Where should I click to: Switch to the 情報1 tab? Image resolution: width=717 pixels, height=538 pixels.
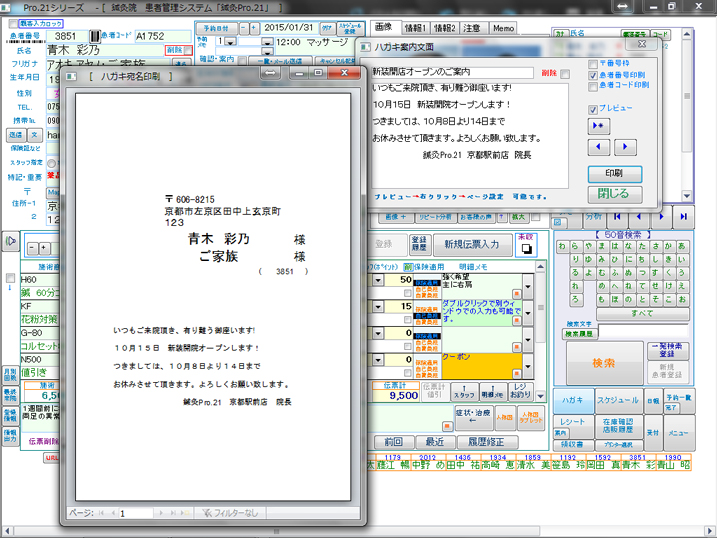point(415,28)
